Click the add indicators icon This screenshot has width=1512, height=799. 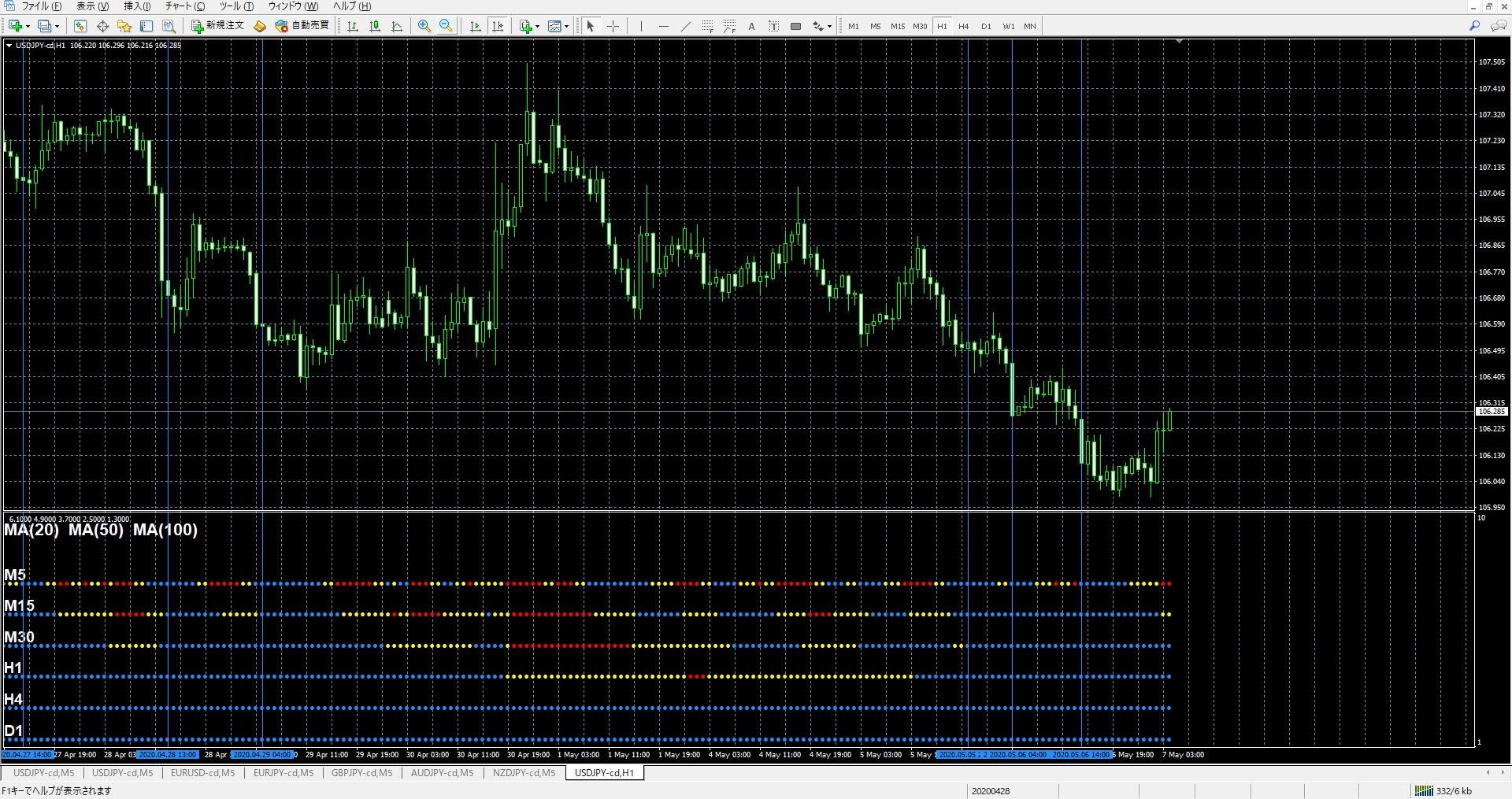(525, 26)
